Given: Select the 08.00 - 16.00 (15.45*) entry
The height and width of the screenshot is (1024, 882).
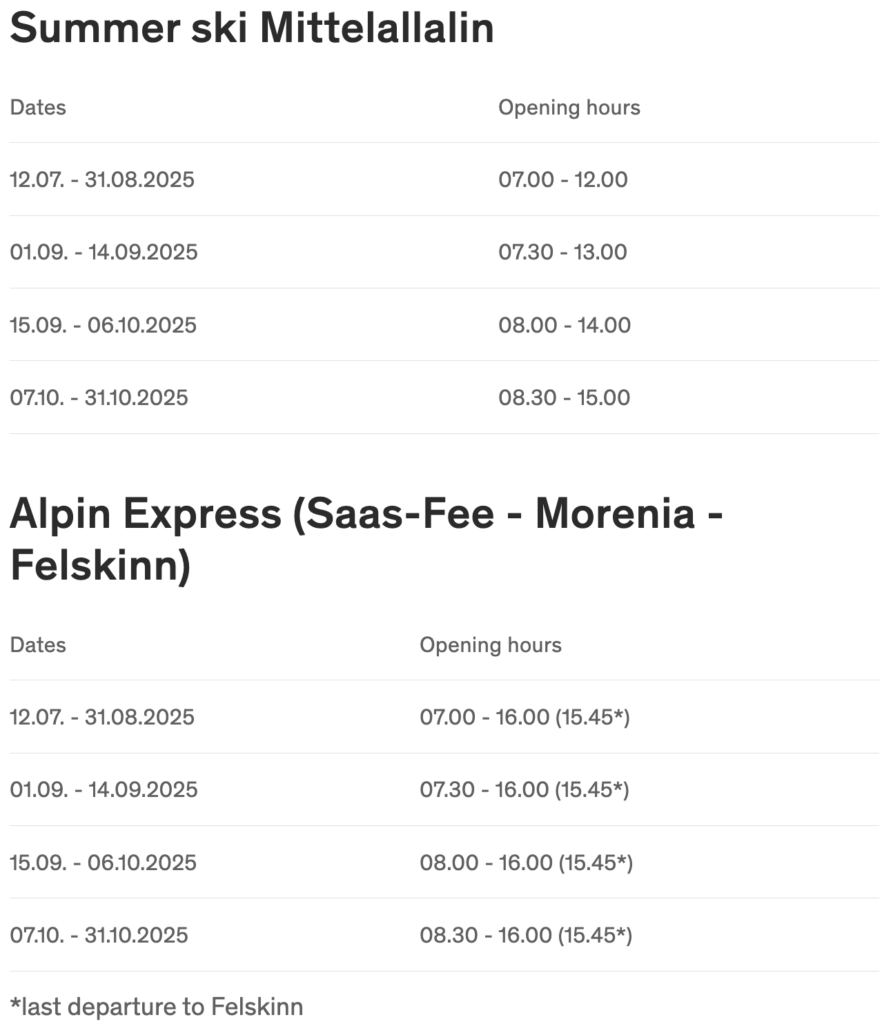Looking at the screenshot, I should (526, 862).
